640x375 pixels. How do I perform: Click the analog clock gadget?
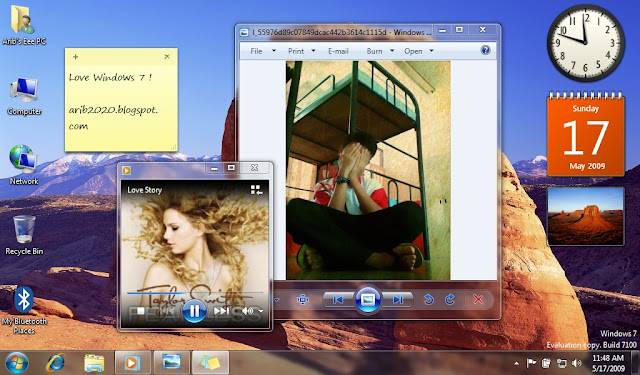[586, 42]
